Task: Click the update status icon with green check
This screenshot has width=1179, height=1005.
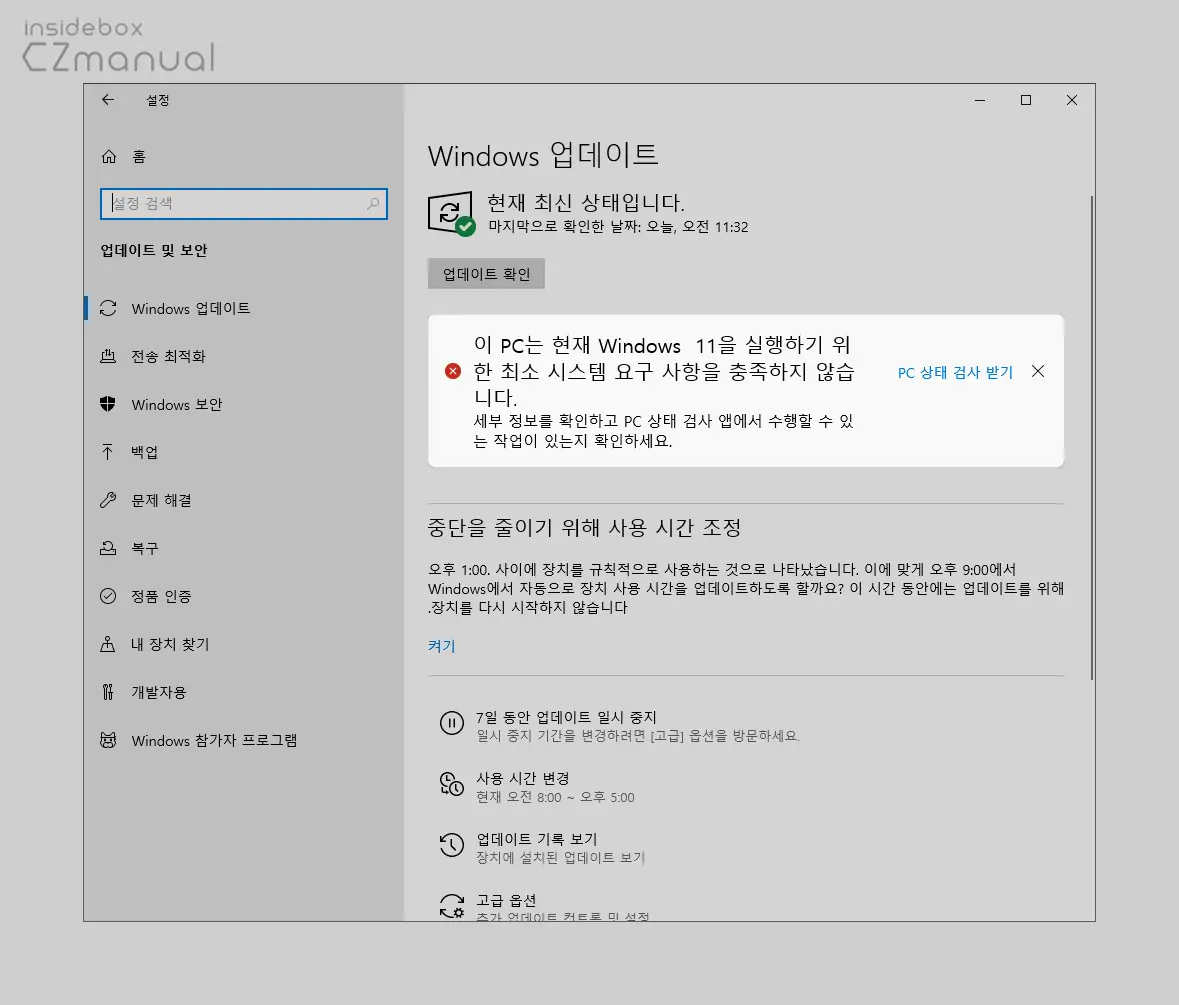Action: tap(451, 213)
